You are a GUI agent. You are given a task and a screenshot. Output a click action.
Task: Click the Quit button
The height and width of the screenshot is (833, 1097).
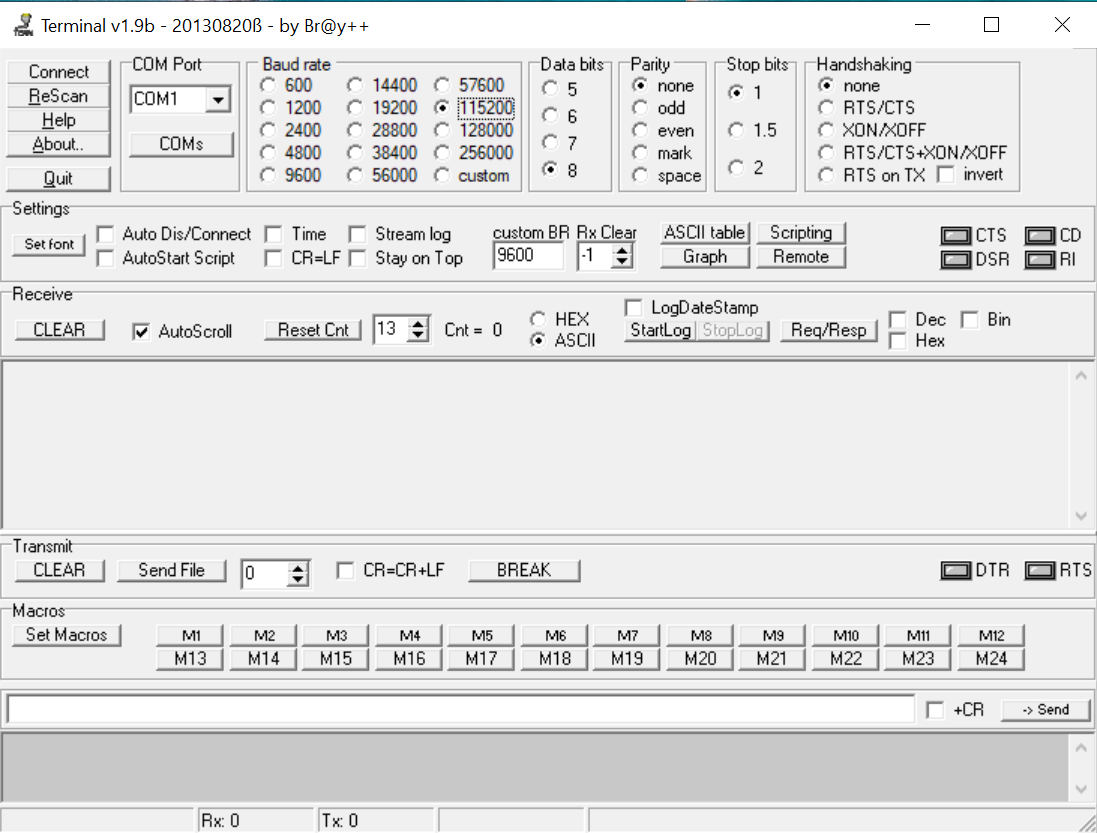[59, 179]
